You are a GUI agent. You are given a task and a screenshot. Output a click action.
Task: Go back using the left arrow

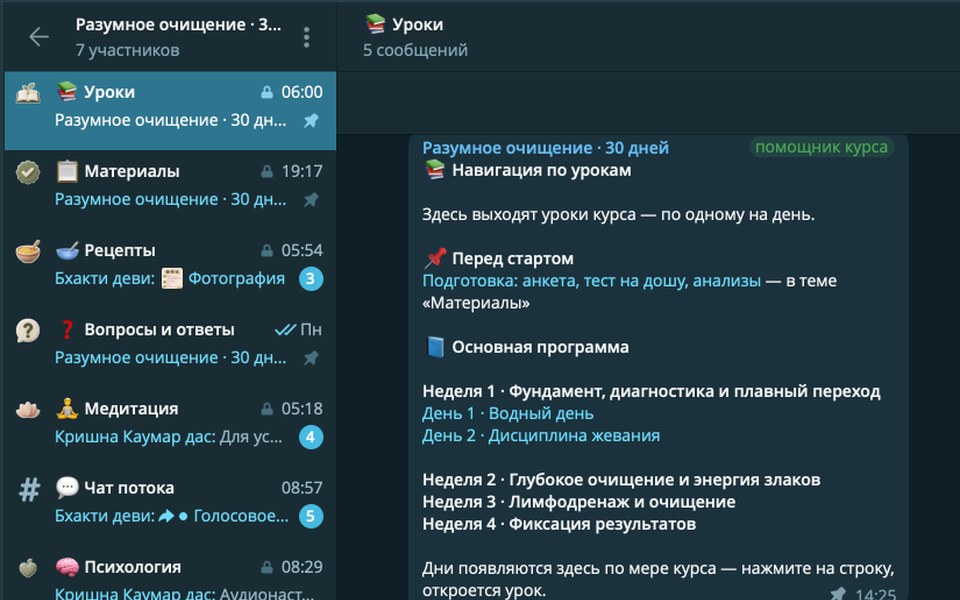click(x=39, y=37)
